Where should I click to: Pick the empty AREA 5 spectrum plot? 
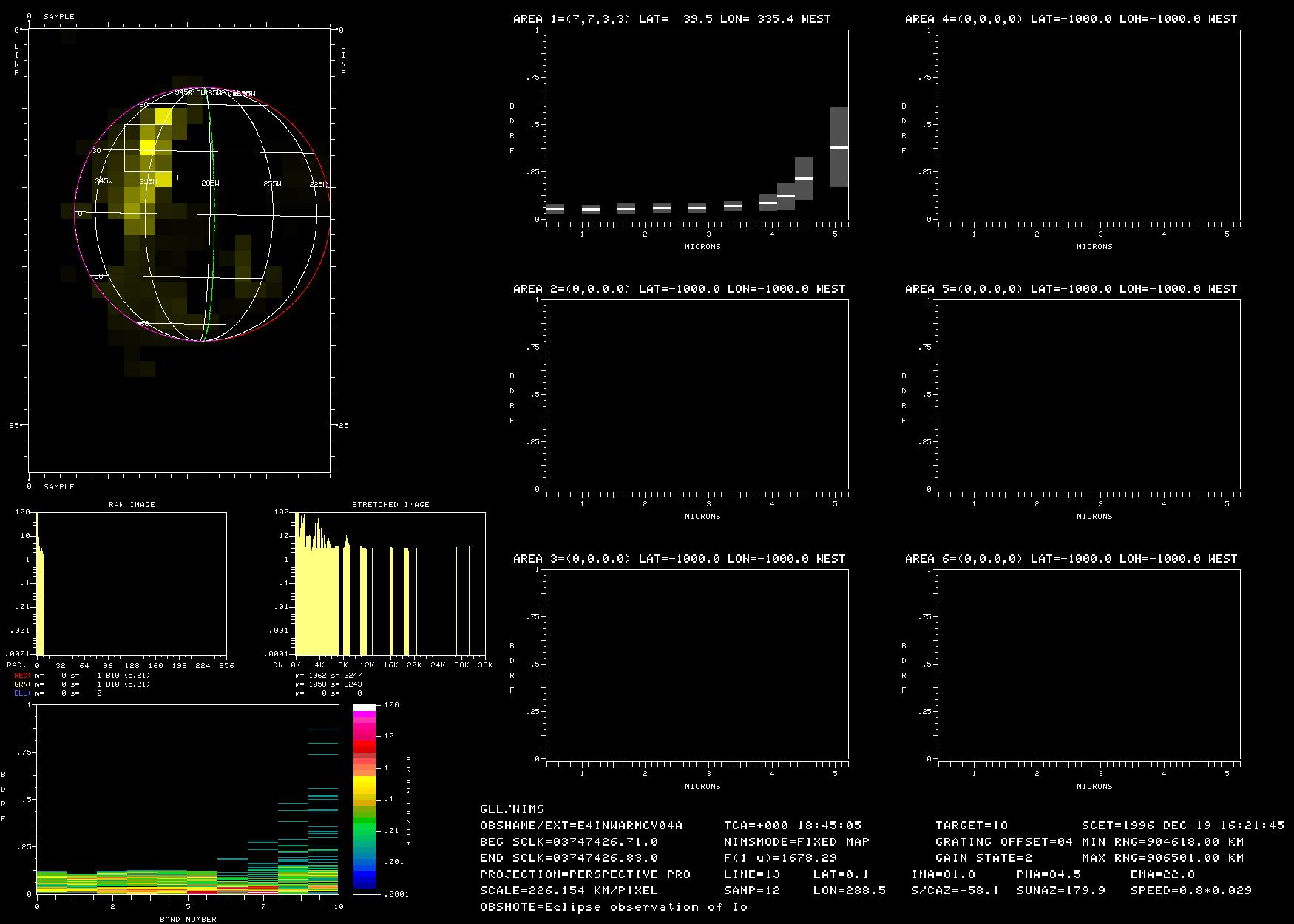click(x=1088, y=394)
